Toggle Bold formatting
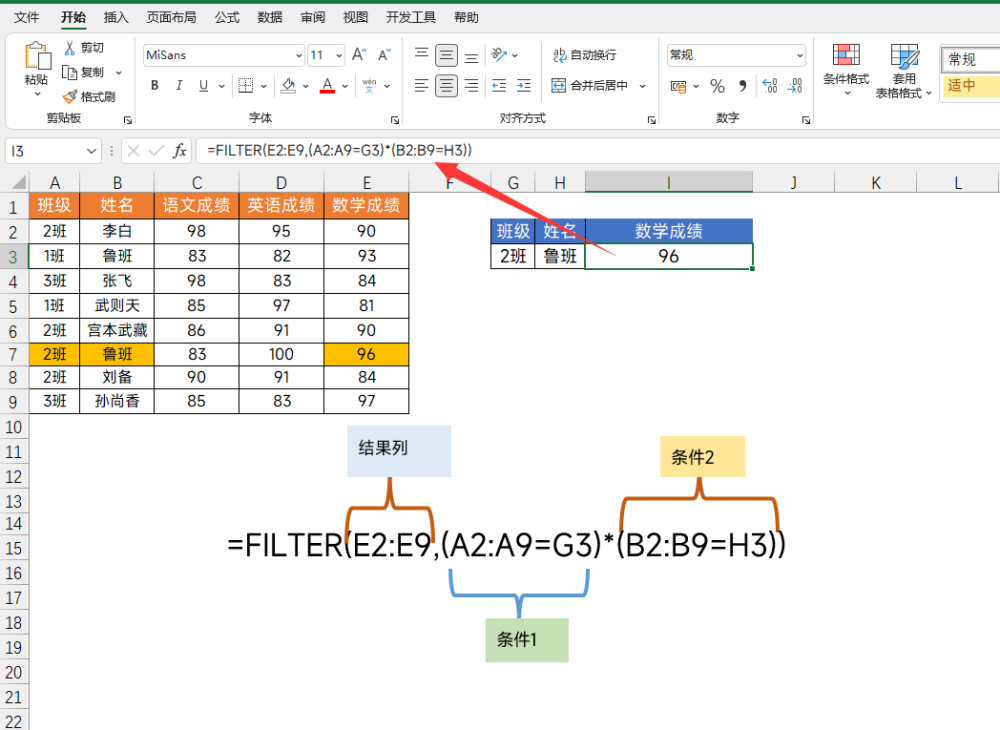 [155, 86]
